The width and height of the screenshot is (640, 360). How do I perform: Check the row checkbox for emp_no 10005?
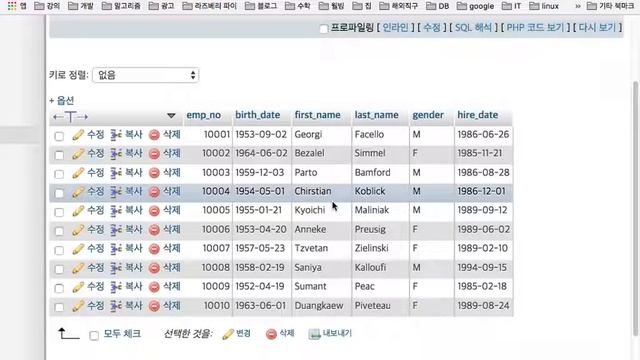pyautogui.click(x=59, y=212)
